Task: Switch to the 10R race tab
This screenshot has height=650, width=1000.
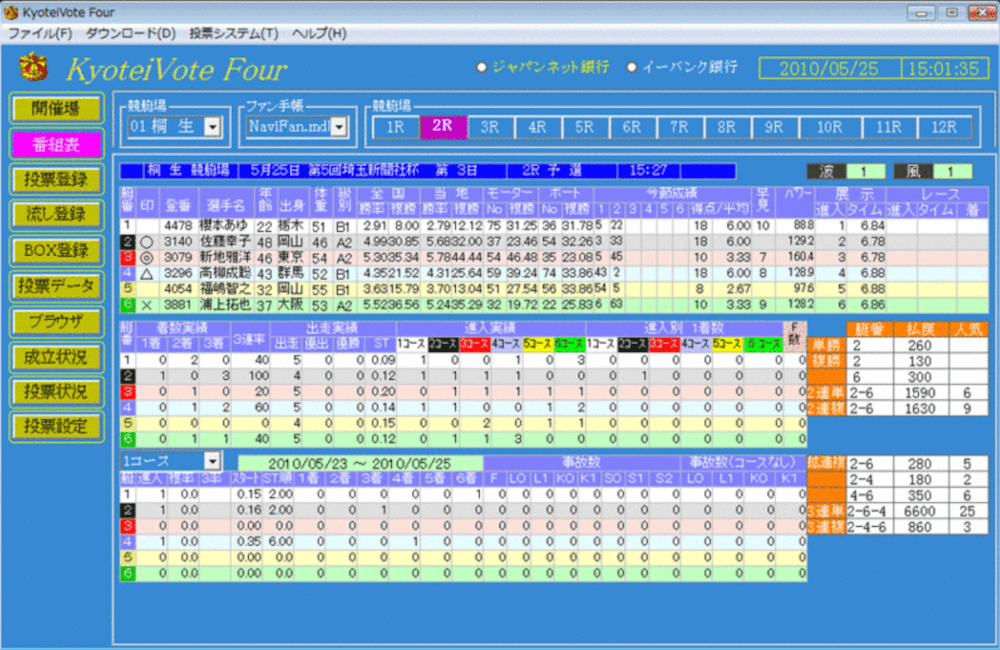Action: pos(829,127)
